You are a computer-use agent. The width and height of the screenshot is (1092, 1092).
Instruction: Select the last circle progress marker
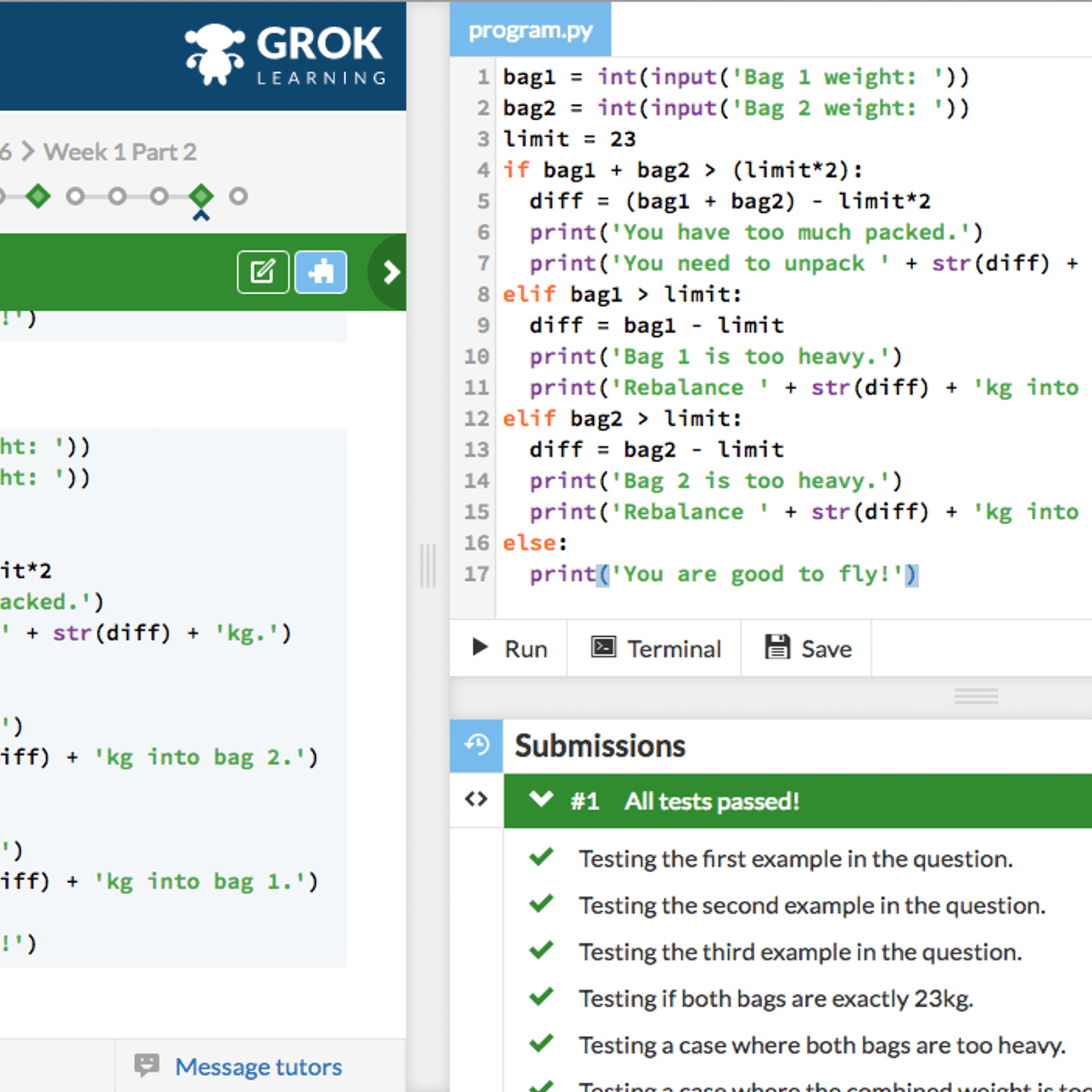(x=238, y=197)
